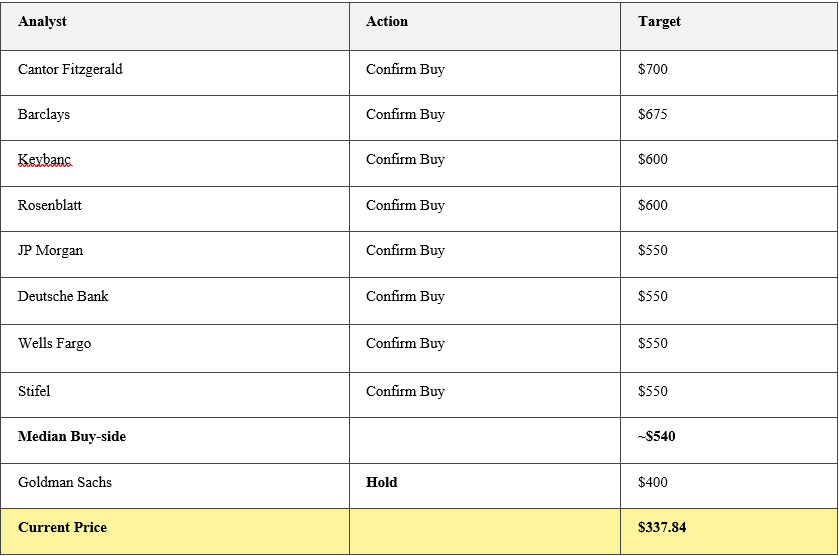Screen dimensions: 839x556
Task: Click the $700 target value
Action: pyautogui.click(x=653, y=69)
